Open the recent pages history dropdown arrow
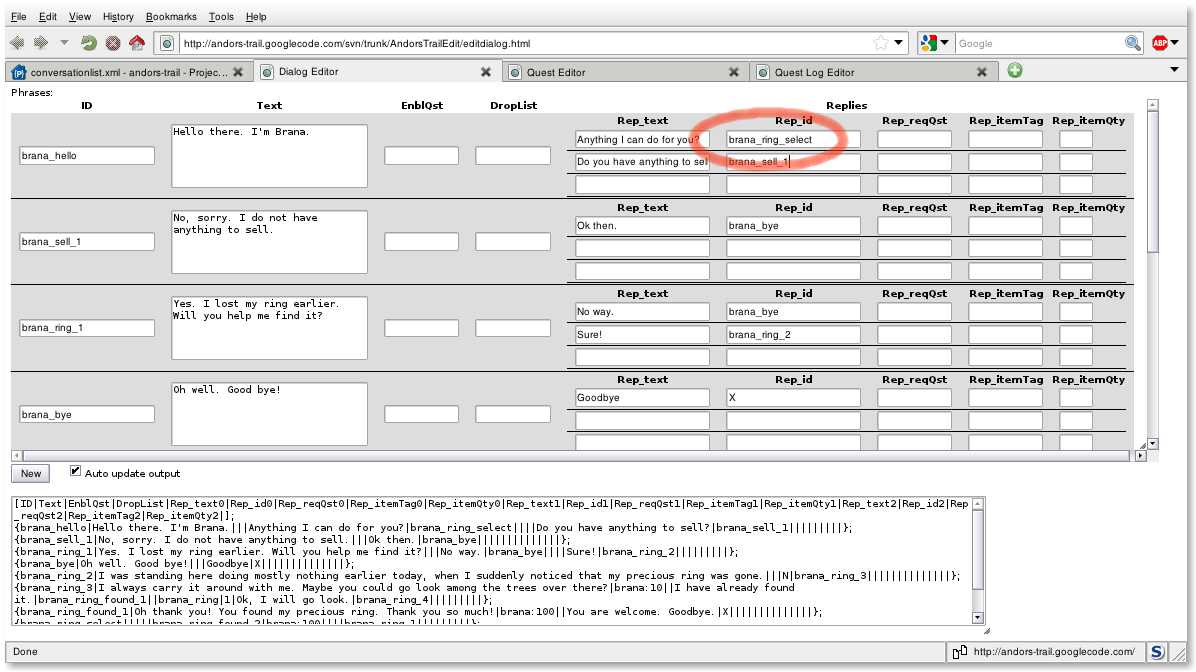1196x672 pixels. 65,43
